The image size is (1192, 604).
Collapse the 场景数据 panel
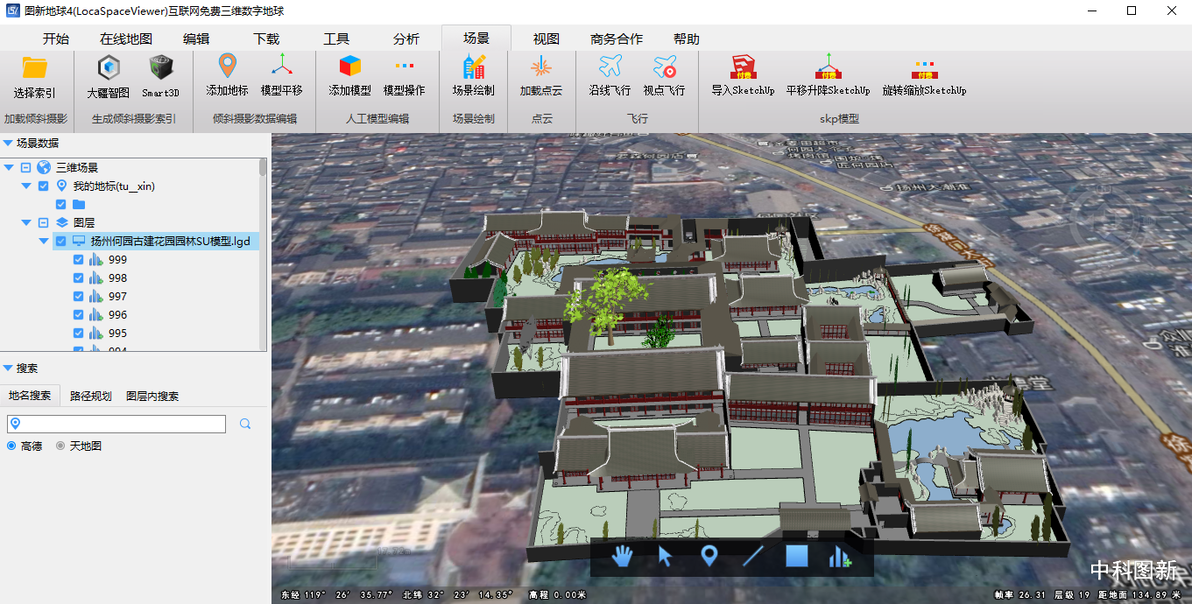(8, 143)
